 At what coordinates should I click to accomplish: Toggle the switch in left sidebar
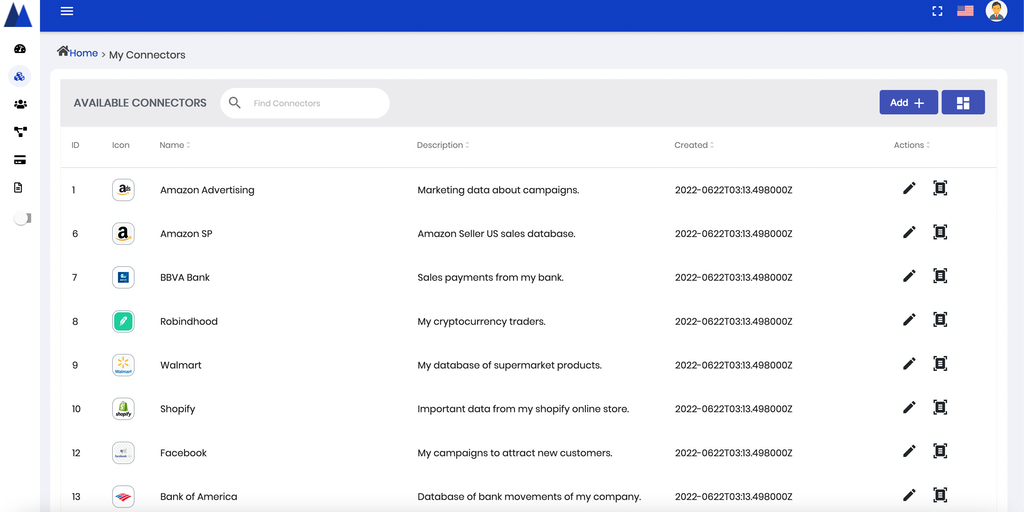[21, 218]
